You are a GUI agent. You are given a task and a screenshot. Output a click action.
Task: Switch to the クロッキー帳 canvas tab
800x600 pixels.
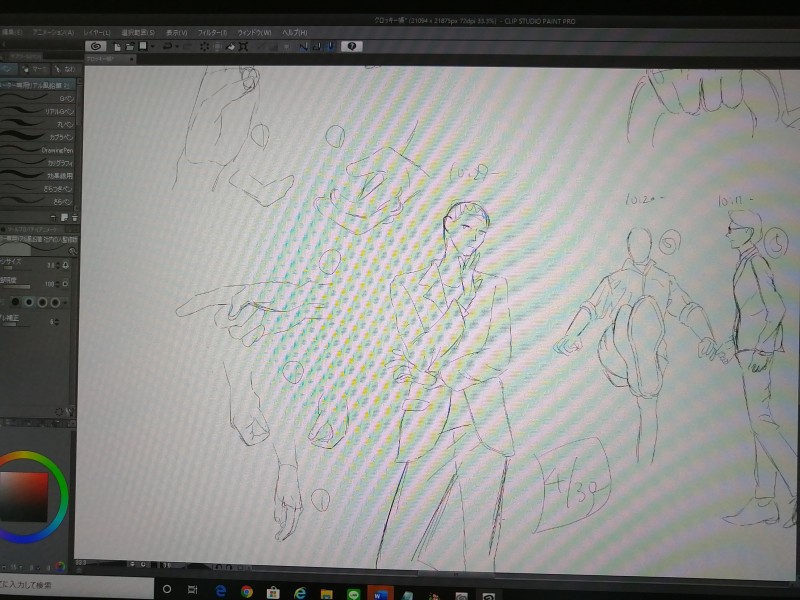coord(105,59)
